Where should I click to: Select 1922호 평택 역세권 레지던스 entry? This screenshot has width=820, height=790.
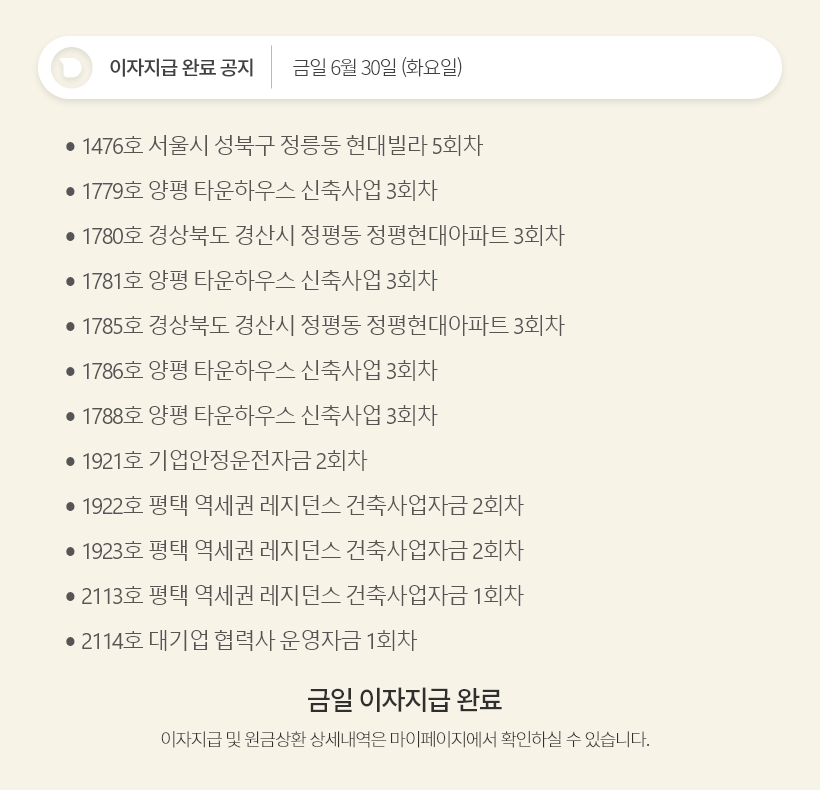pos(303,506)
